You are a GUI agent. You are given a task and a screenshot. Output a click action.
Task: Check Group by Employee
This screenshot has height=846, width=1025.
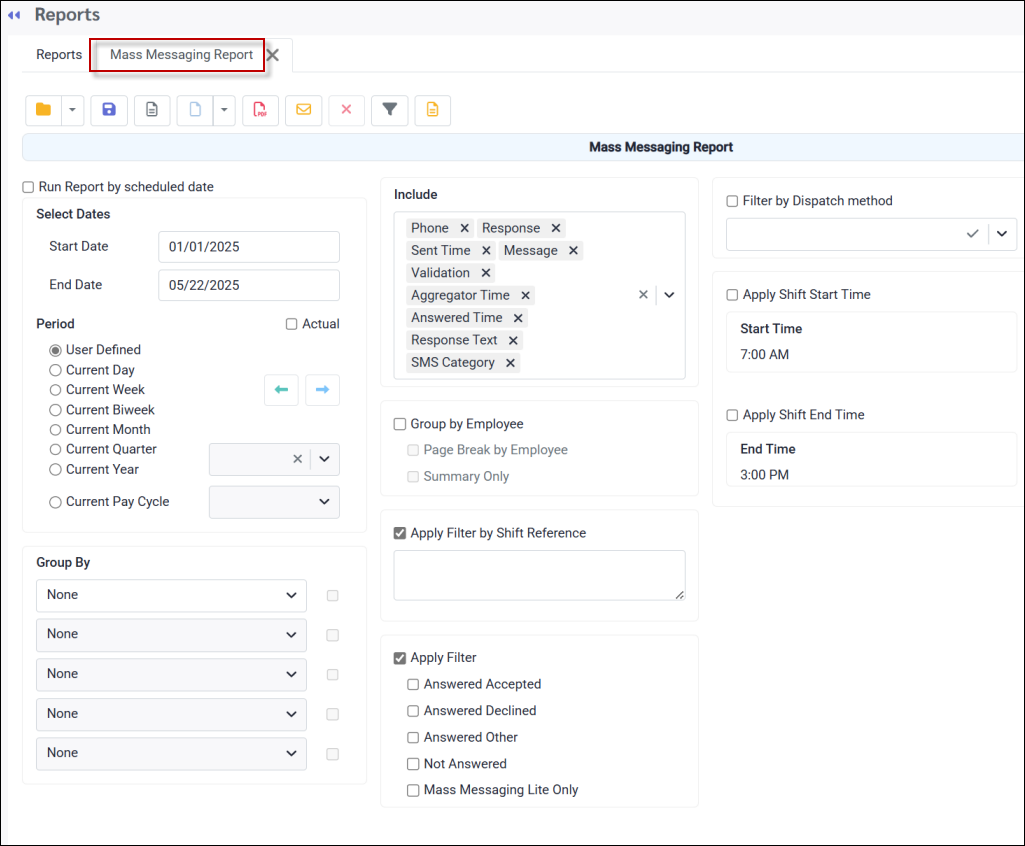400,424
